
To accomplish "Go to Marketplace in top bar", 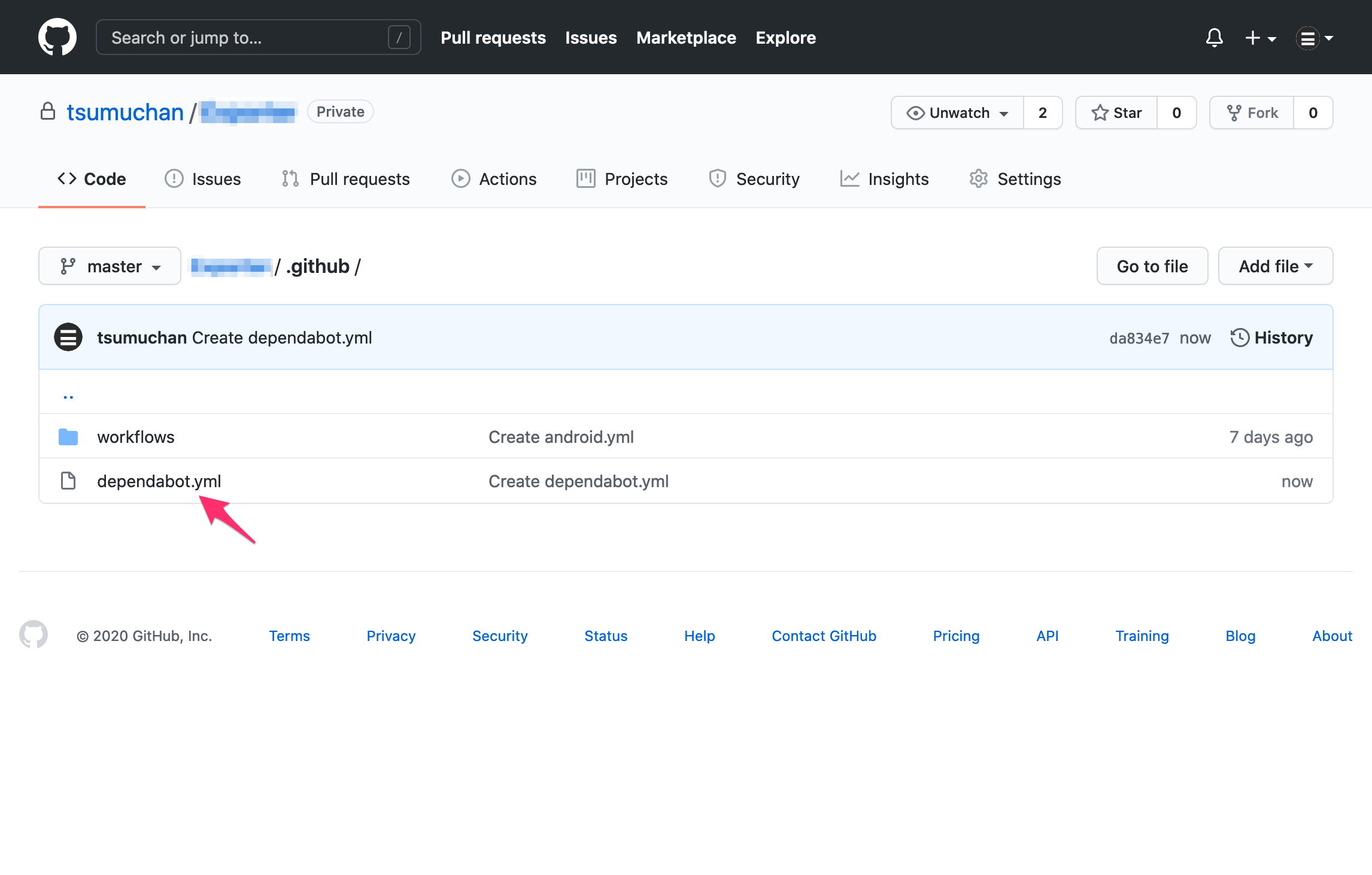I will [x=686, y=38].
